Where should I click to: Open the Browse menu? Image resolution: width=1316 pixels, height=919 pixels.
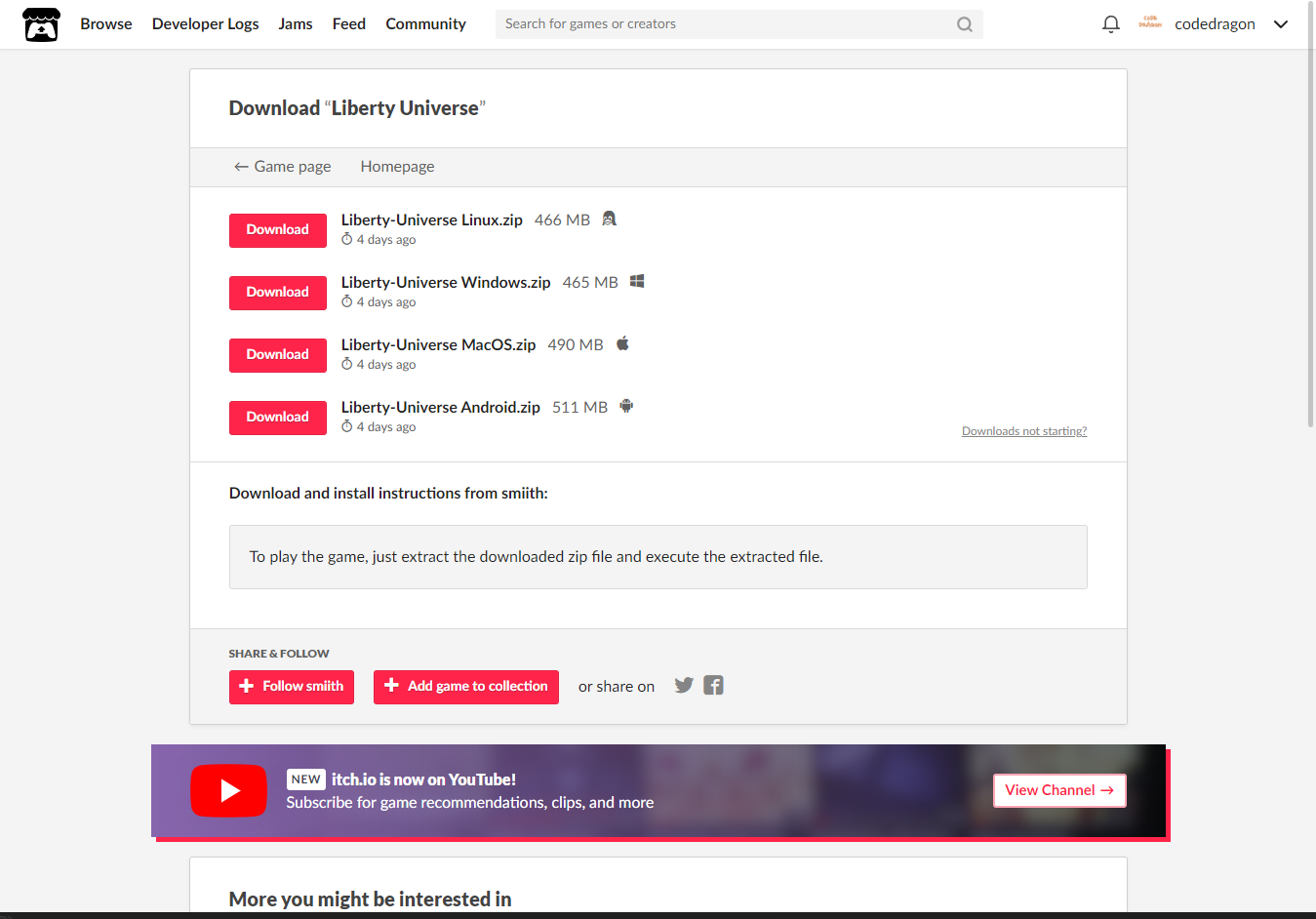click(x=106, y=24)
